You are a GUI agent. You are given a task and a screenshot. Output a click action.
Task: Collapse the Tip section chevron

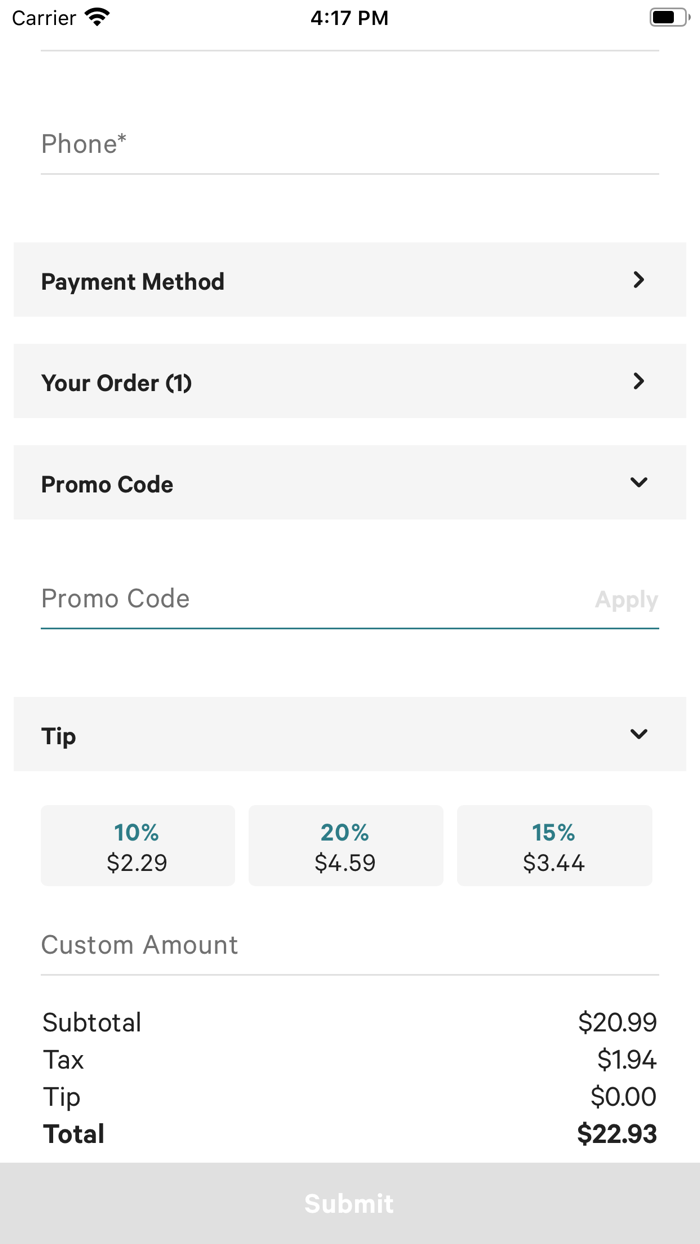(x=639, y=734)
